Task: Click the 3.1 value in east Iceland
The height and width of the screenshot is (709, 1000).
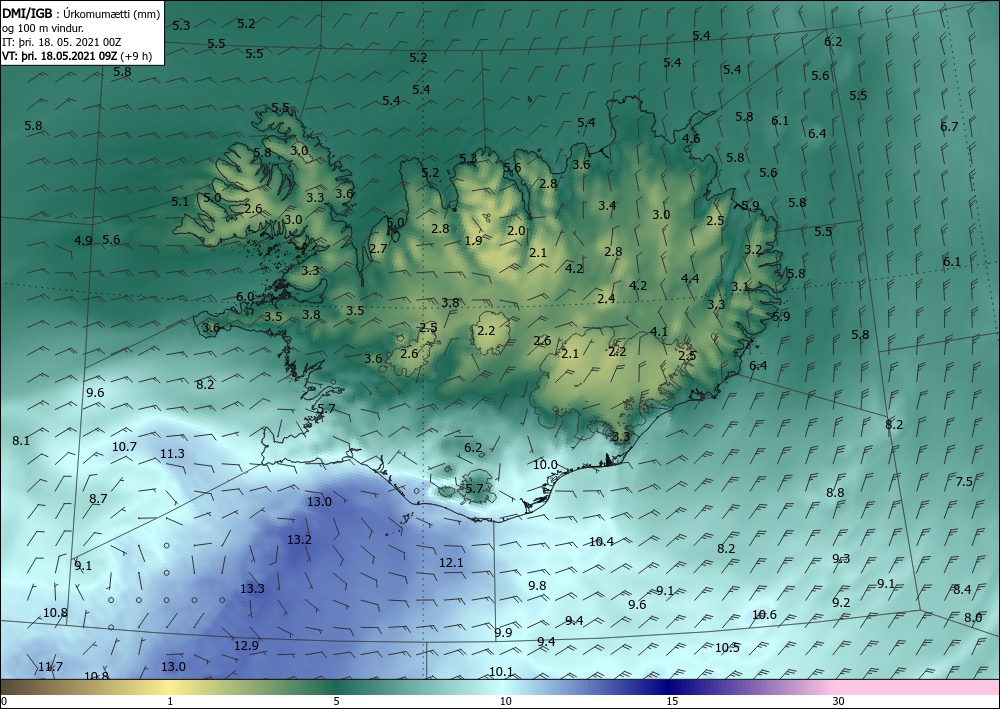Action: 740,286
